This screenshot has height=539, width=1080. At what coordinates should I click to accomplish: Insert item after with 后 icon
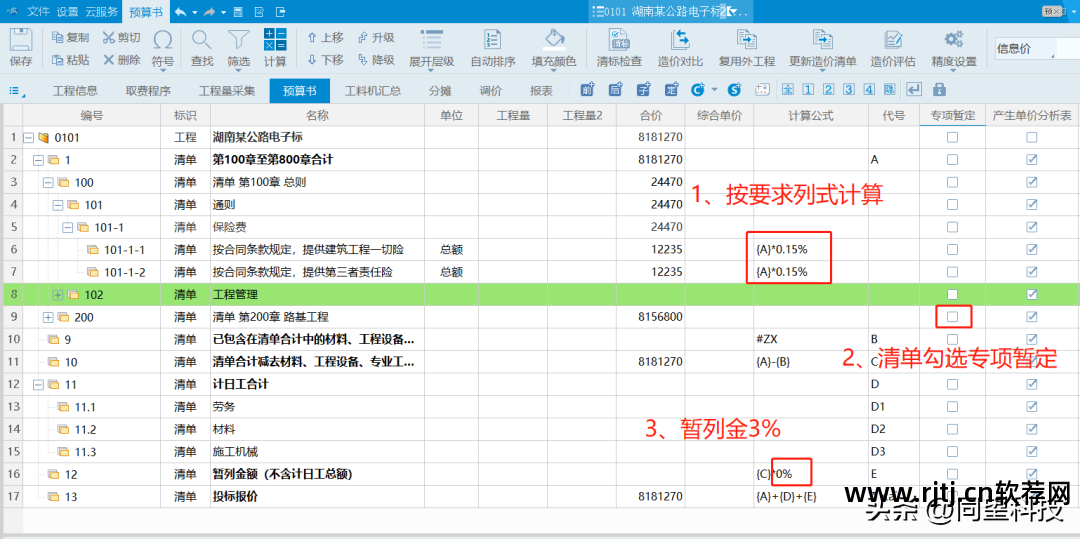[616, 89]
